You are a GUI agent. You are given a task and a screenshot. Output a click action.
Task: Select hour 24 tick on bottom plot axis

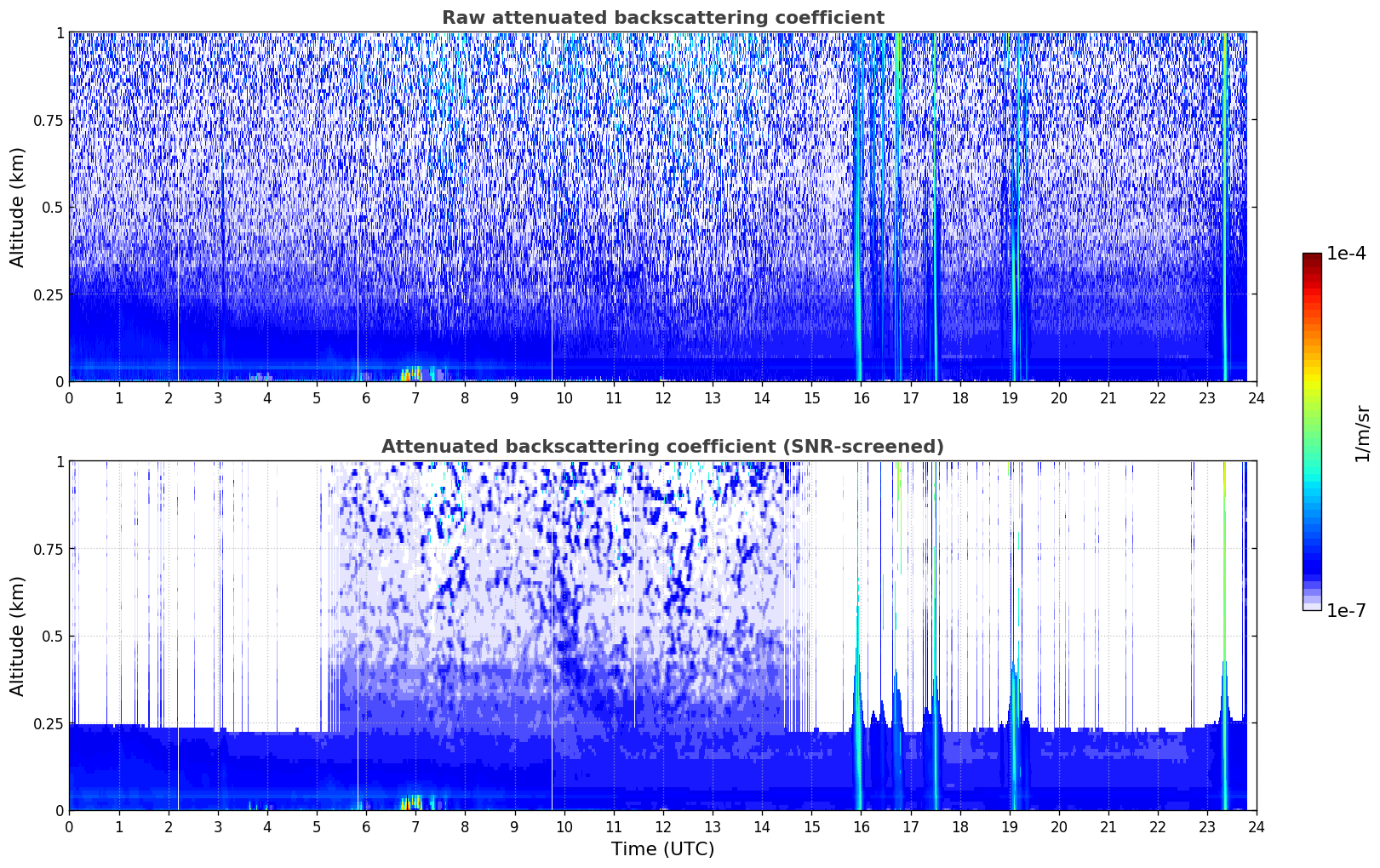[x=1256, y=826]
